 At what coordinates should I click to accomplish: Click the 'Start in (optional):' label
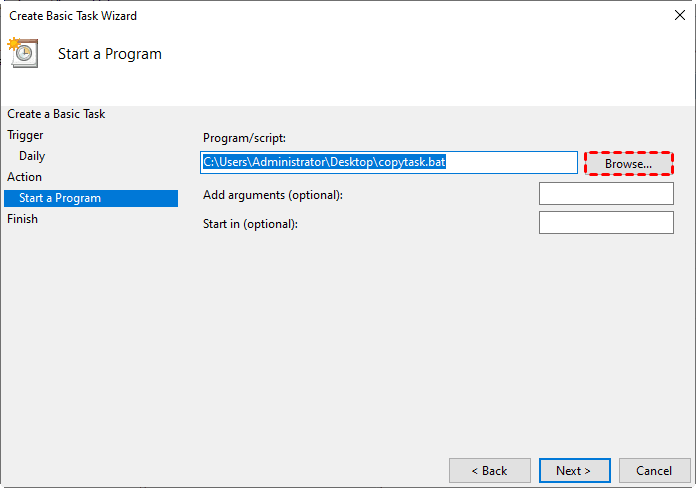(250, 224)
